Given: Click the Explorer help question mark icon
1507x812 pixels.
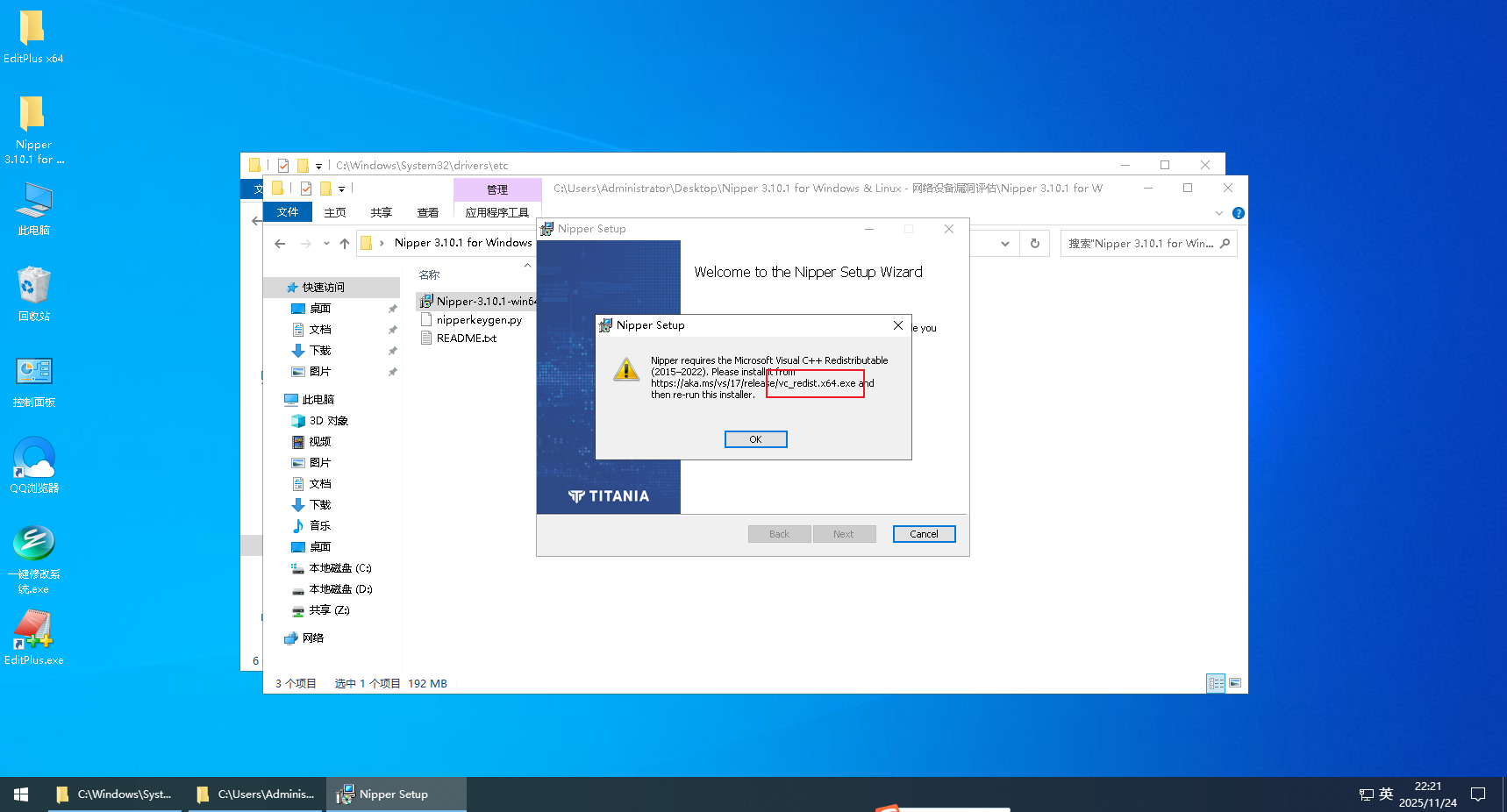Looking at the screenshot, I should [1239, 213].
